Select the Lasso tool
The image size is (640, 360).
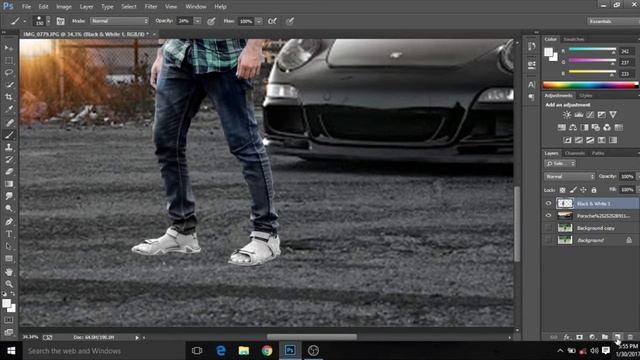9,73
